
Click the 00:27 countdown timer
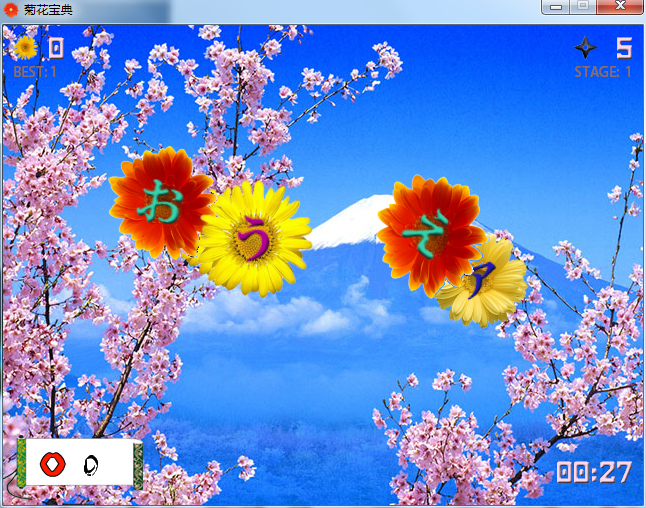click(x=594, y=472)
